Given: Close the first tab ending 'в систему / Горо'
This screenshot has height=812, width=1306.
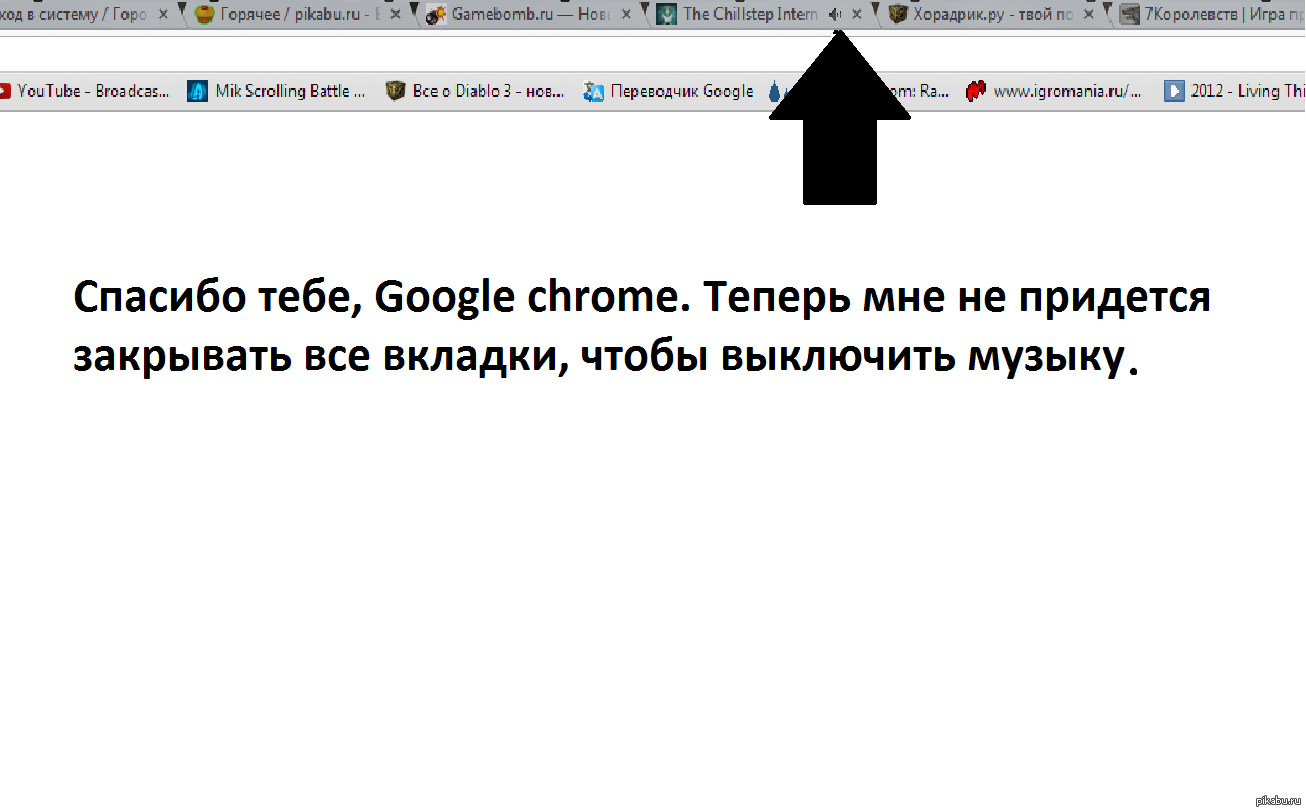Looking at the screenshot, I should point(163,15).
